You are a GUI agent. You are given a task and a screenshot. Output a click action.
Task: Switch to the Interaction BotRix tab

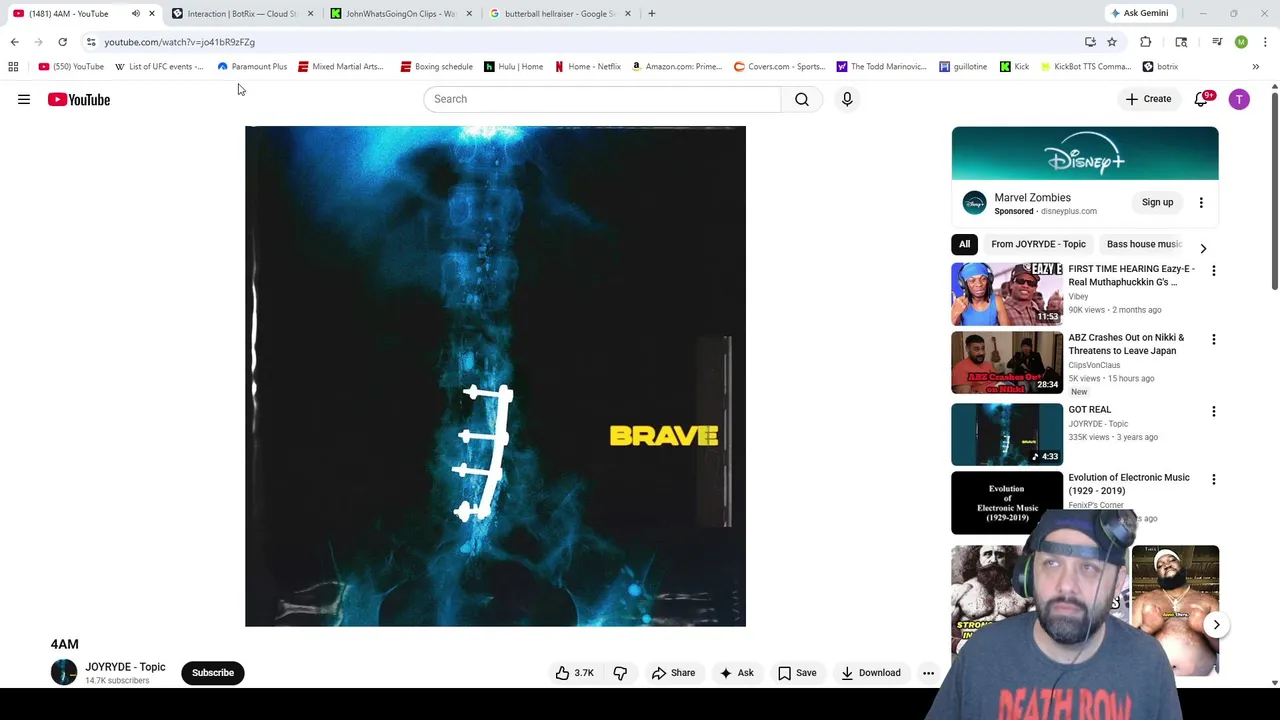coord(240,14)
